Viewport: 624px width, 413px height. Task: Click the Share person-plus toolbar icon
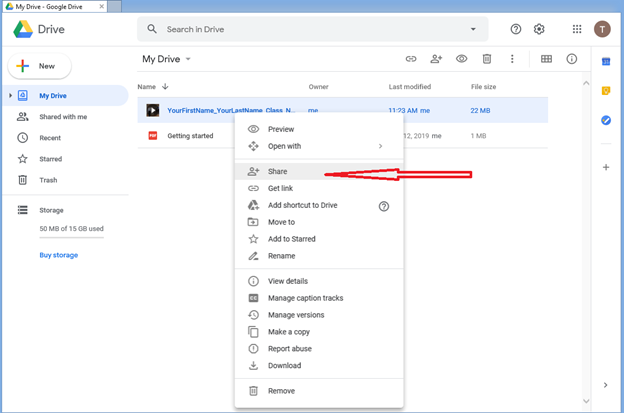click(436, 59)
